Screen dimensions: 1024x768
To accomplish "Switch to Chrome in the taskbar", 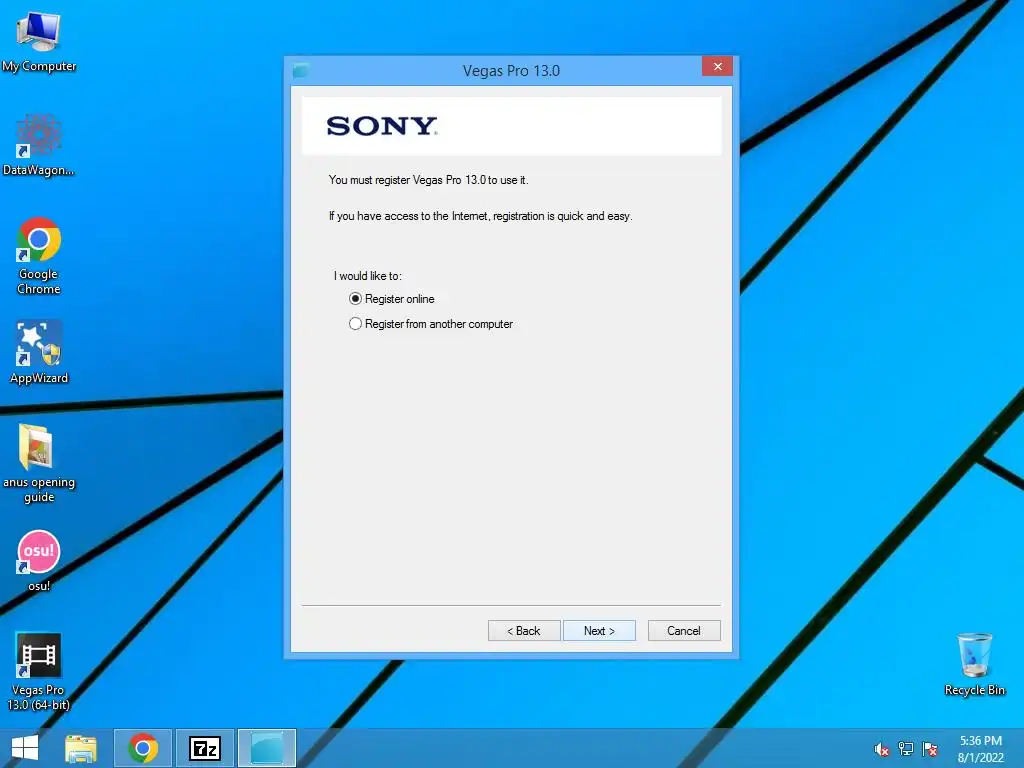I will (x=143, y=748).
